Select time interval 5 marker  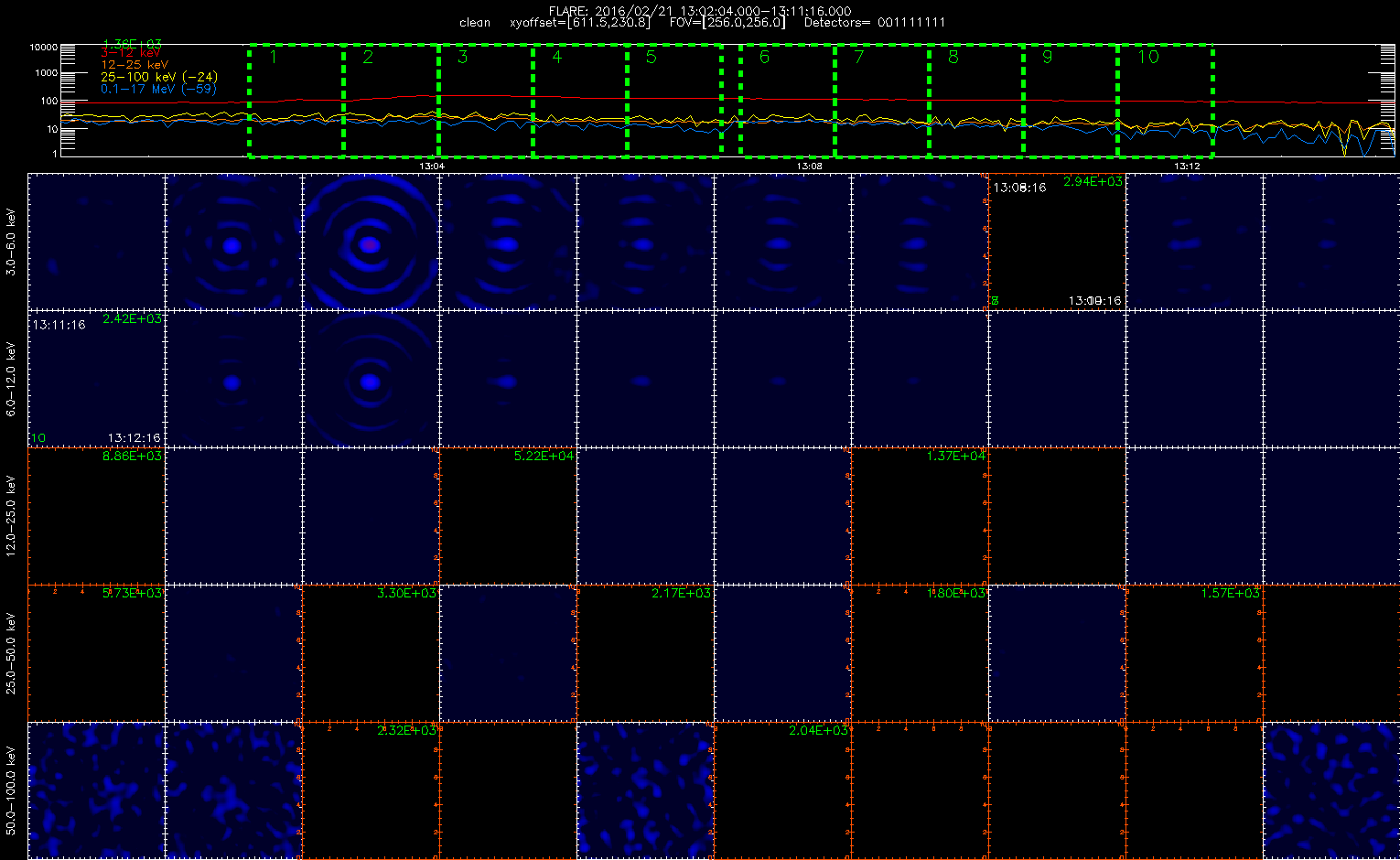click(x=652, y=58)
